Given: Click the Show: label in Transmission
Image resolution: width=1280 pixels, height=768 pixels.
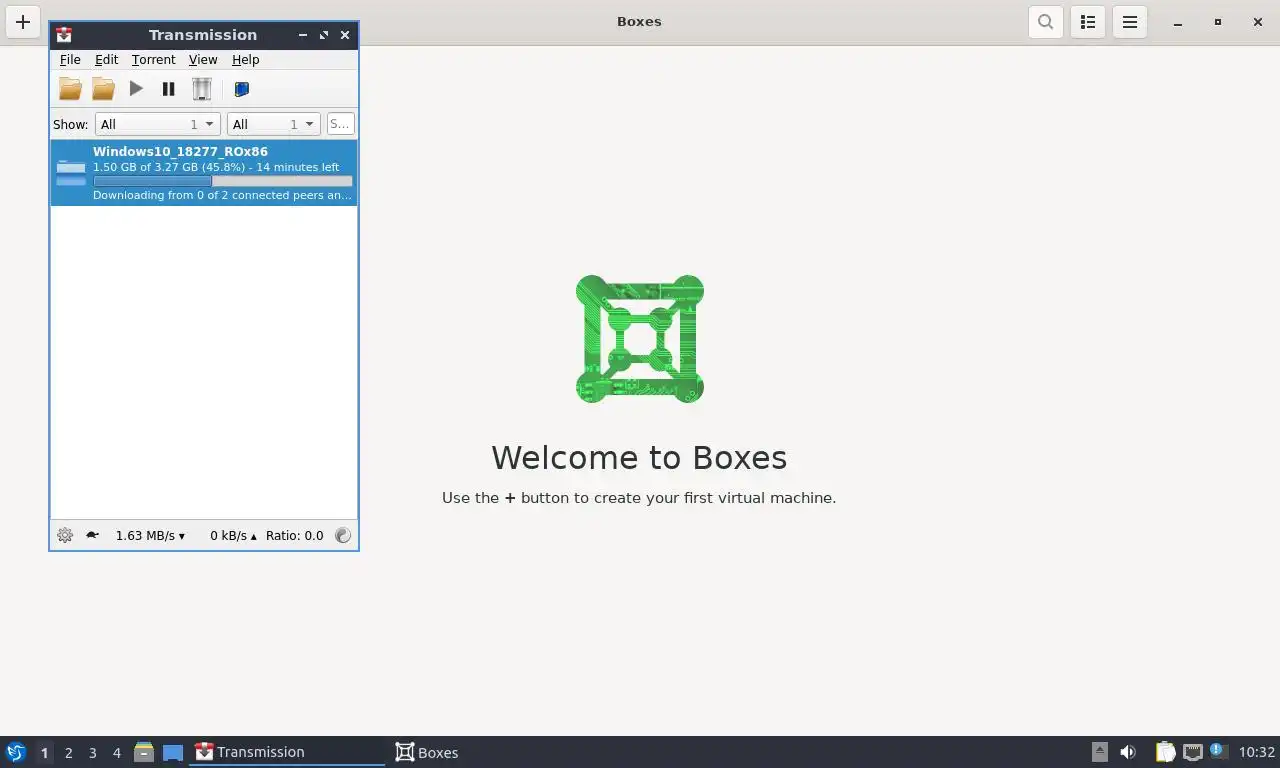Looking at the screenshot, I should (70, 124).
